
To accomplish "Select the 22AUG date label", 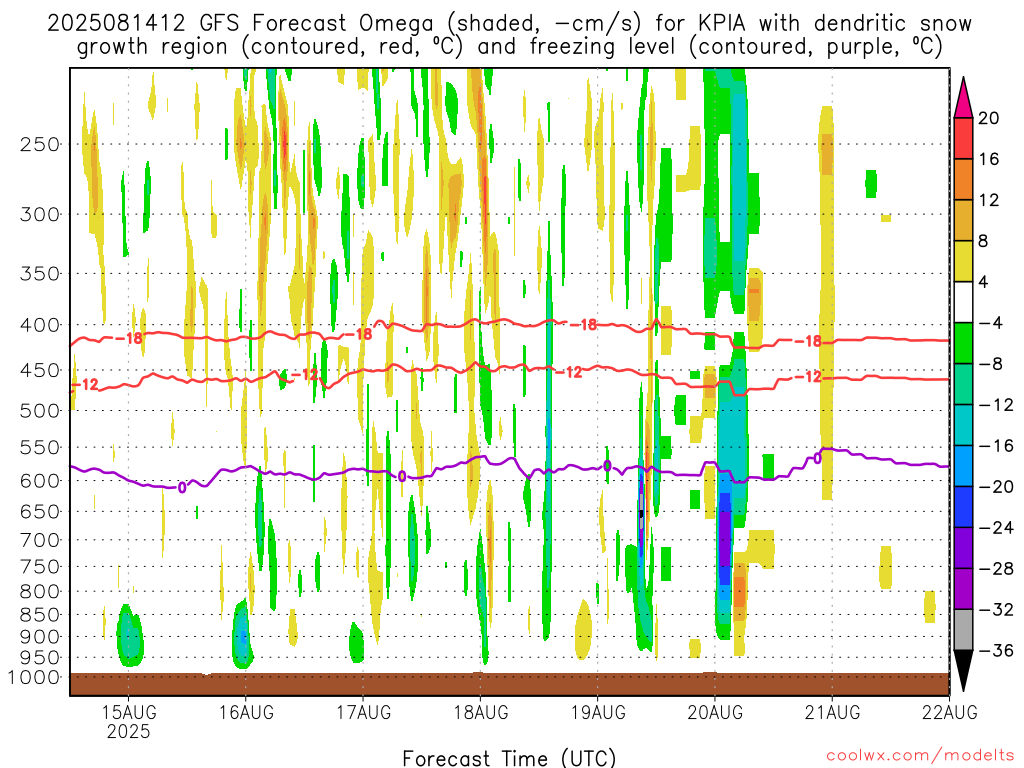I will pyautogui.click(x=950, y=712).
